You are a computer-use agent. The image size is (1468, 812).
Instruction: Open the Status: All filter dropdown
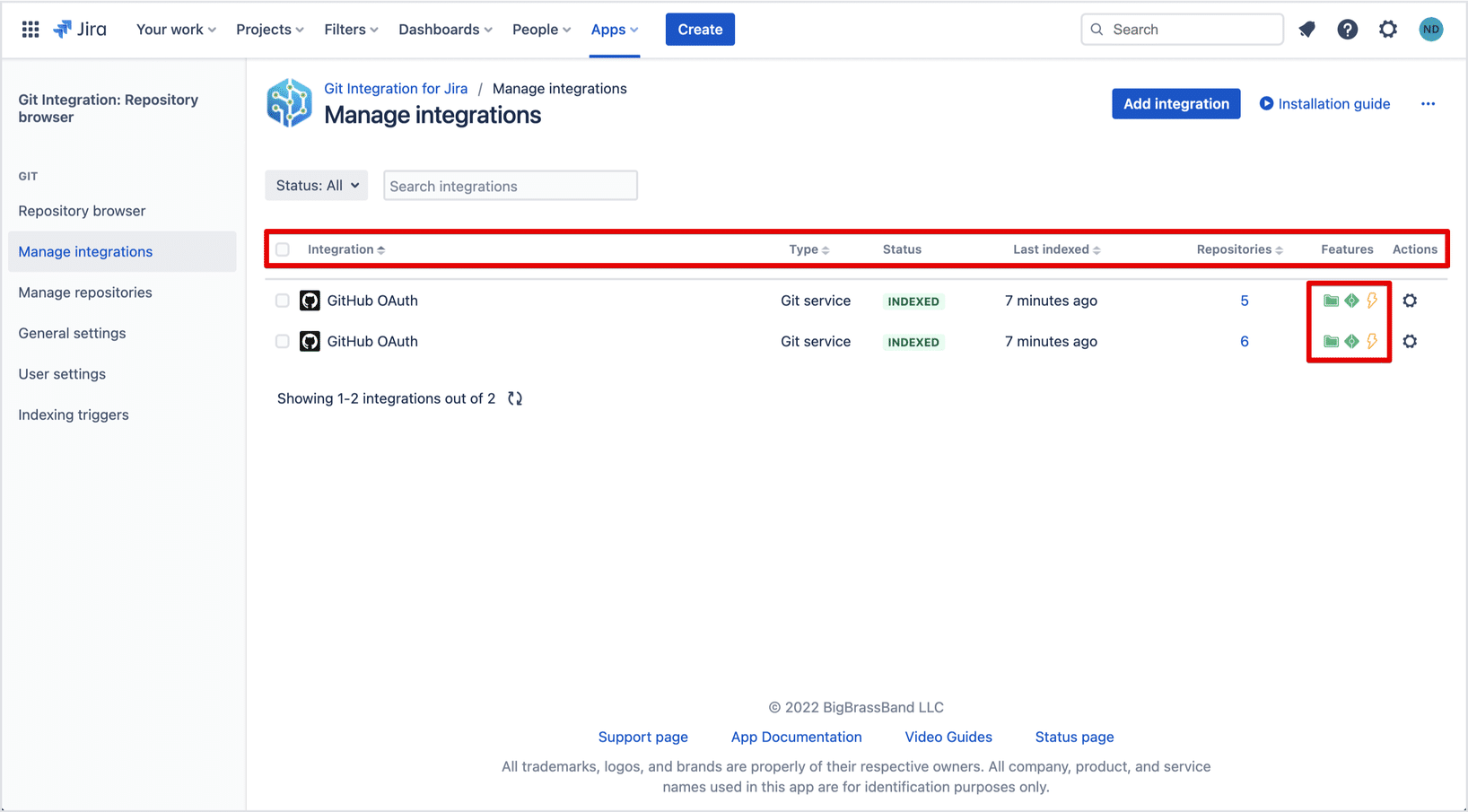coord(316,185)
